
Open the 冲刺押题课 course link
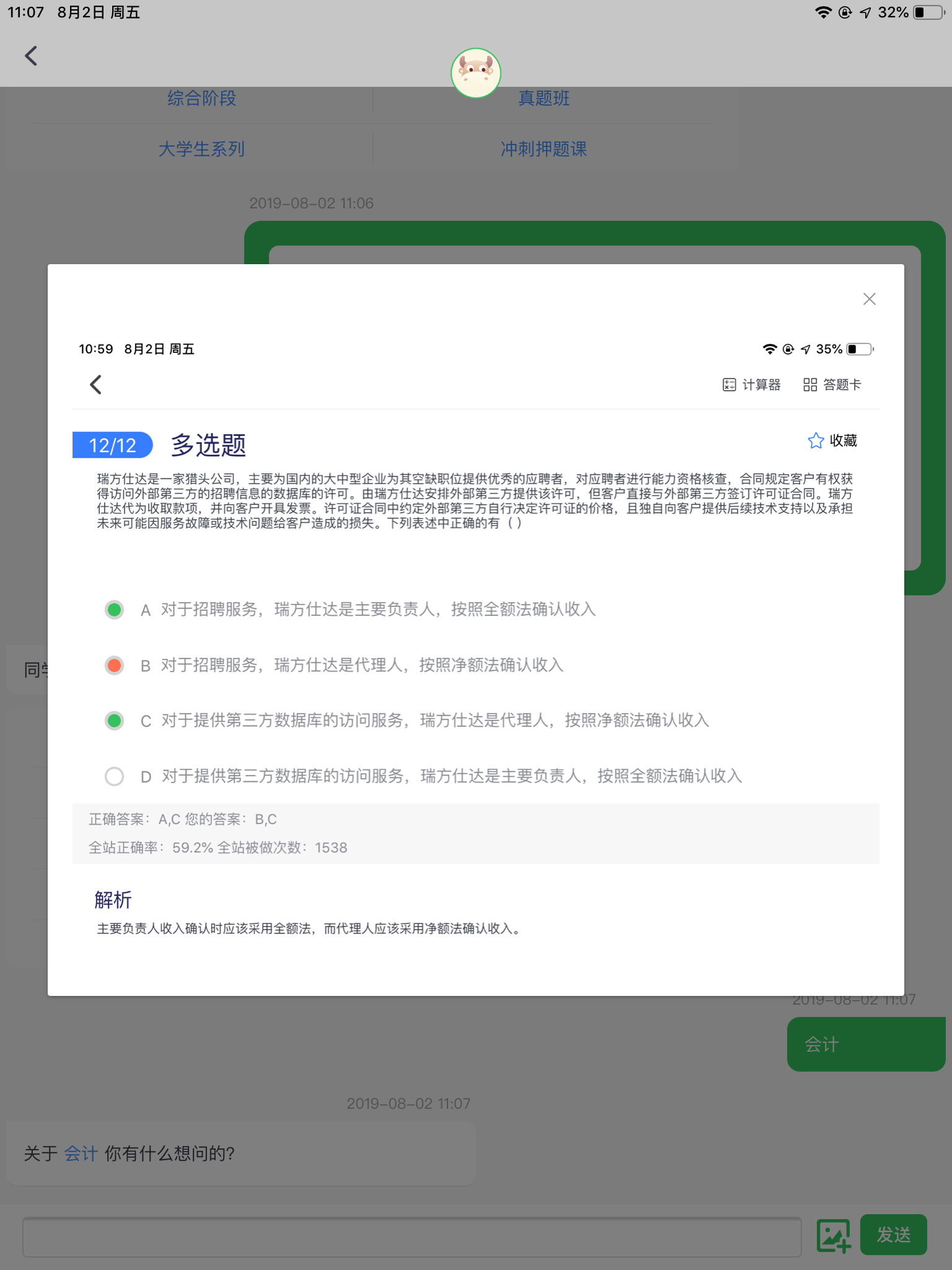[544, 149]
